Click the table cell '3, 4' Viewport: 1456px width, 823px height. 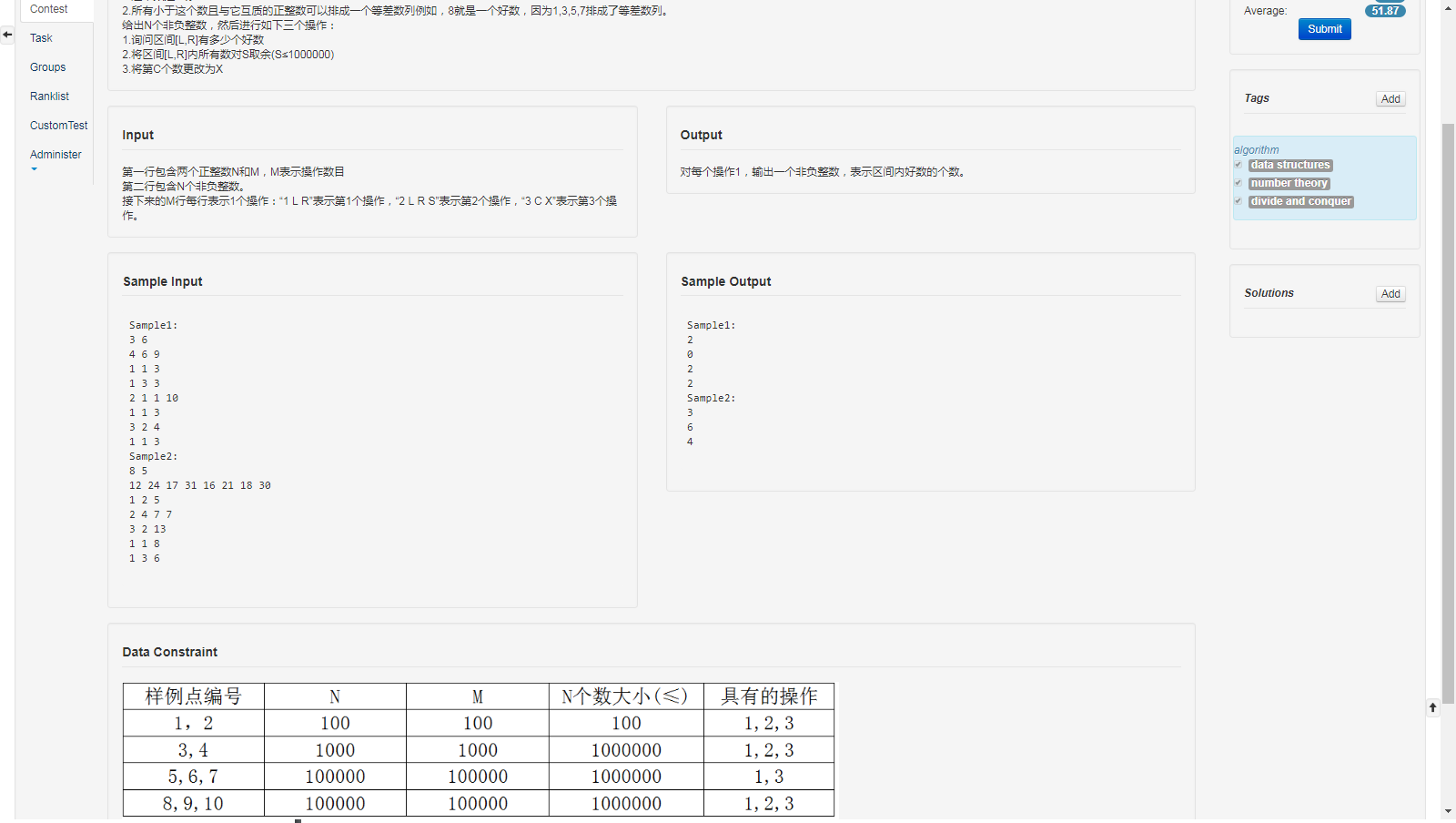[x=193, y=750]
